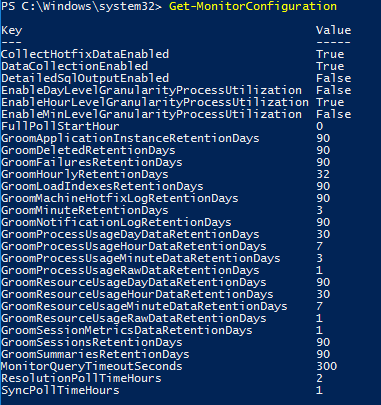Select the ResolutionPollTimeHours key
381x405 pixels.
[81, 378]
